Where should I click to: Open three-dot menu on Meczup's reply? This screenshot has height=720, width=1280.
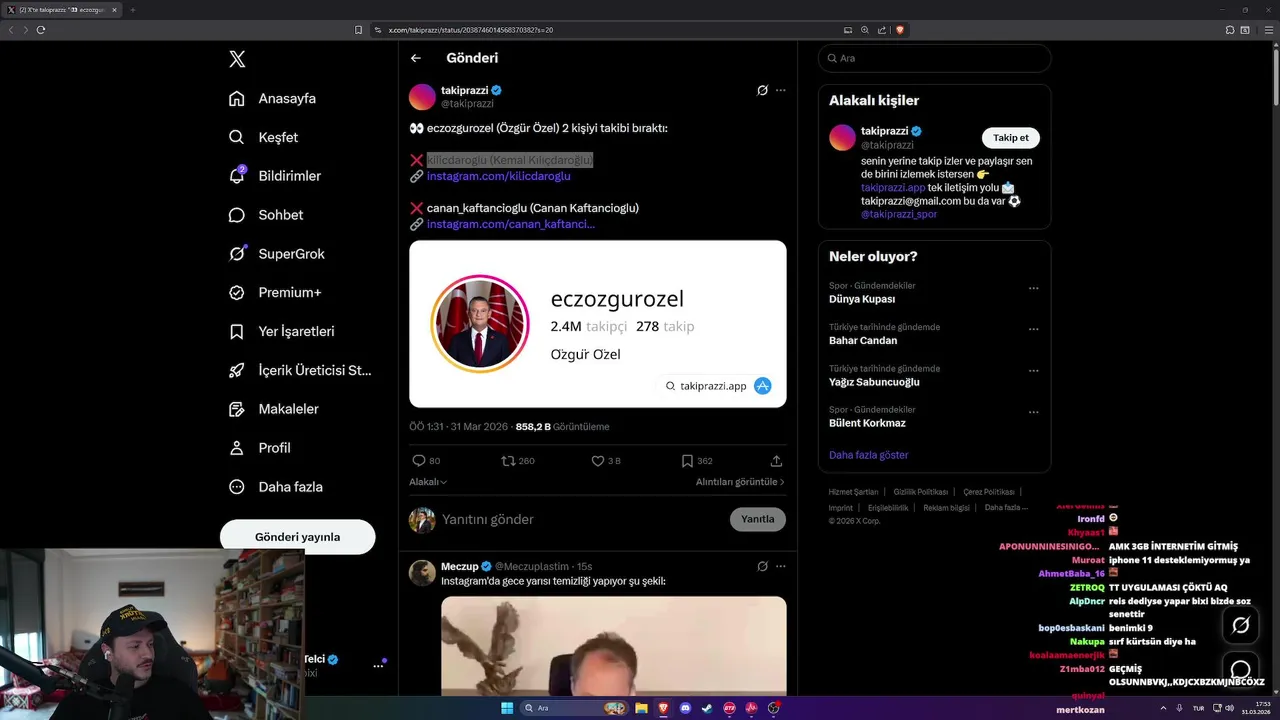point(781,566)
